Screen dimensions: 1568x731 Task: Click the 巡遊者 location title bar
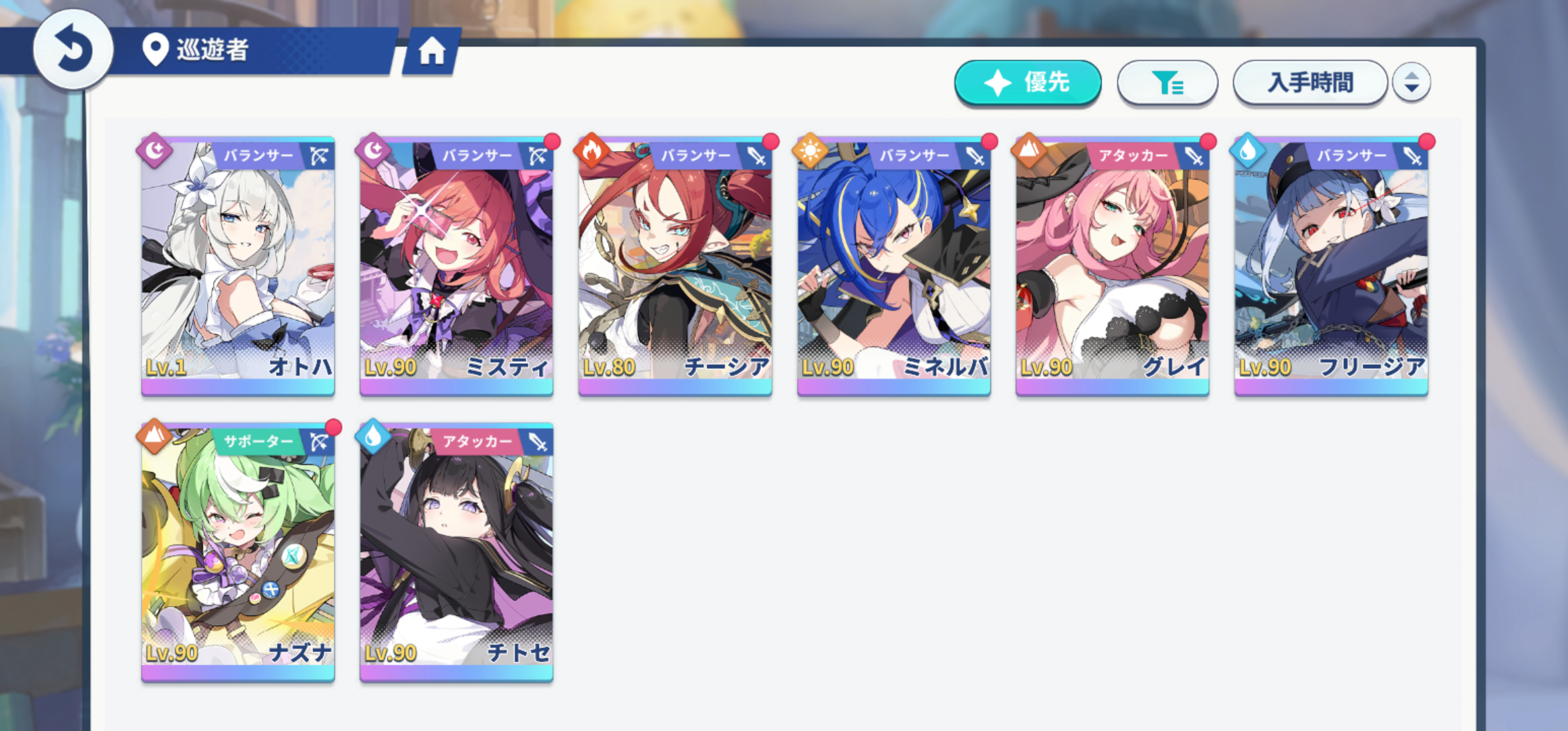point(212,50)
